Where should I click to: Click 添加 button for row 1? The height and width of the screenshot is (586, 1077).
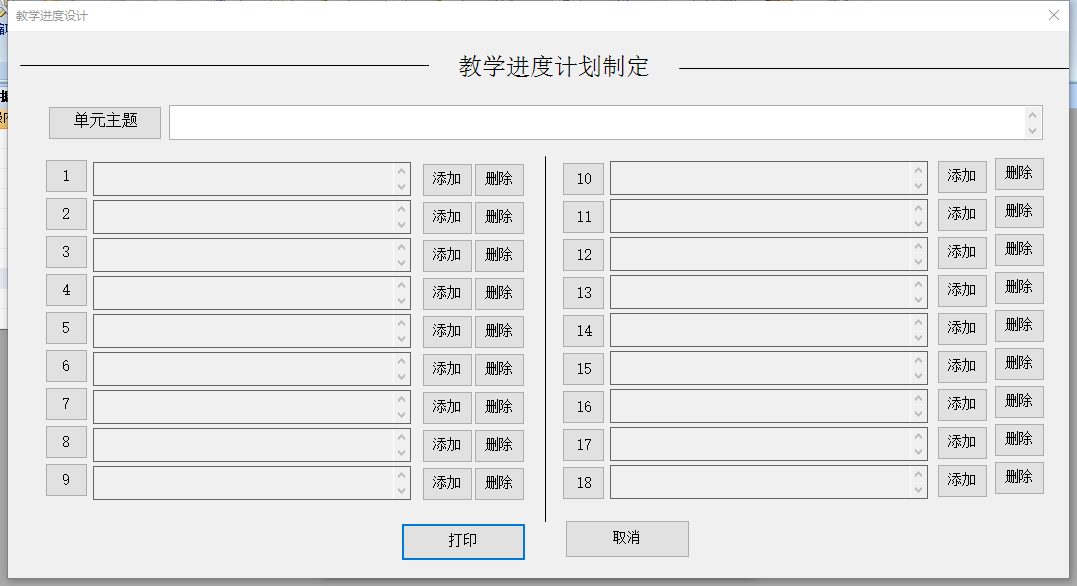point(447,180)
